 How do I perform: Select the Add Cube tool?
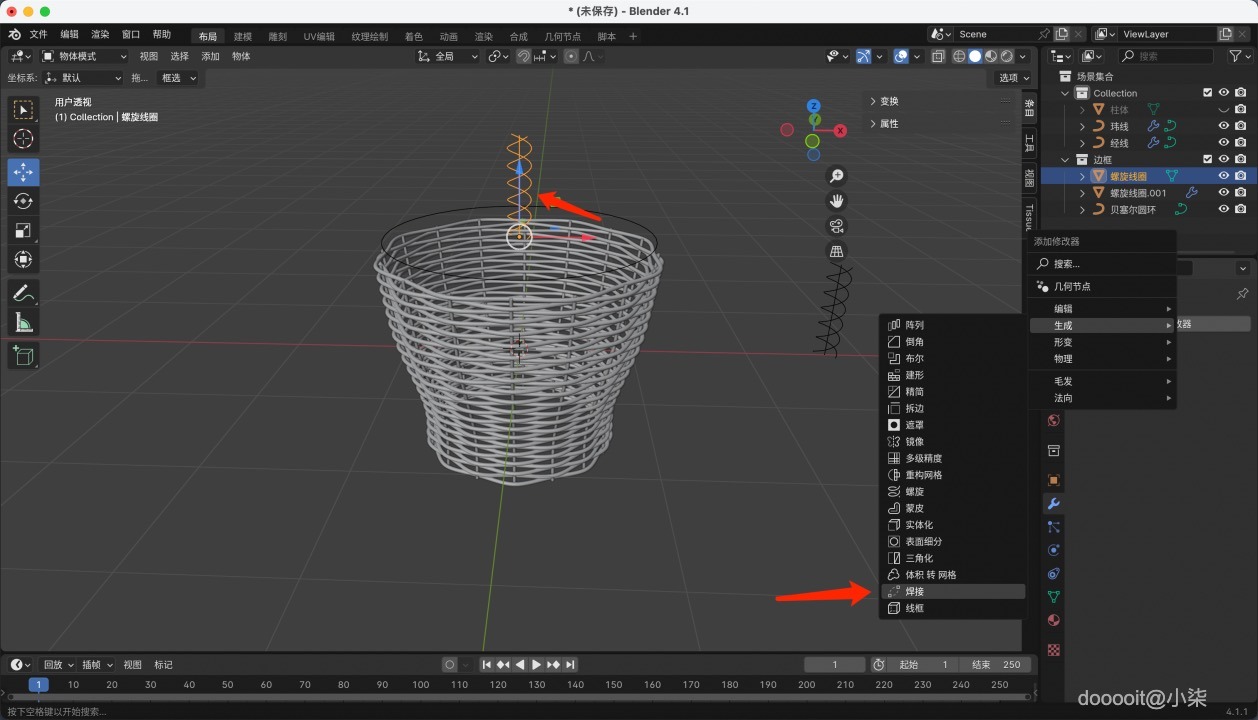click(23, 356)
